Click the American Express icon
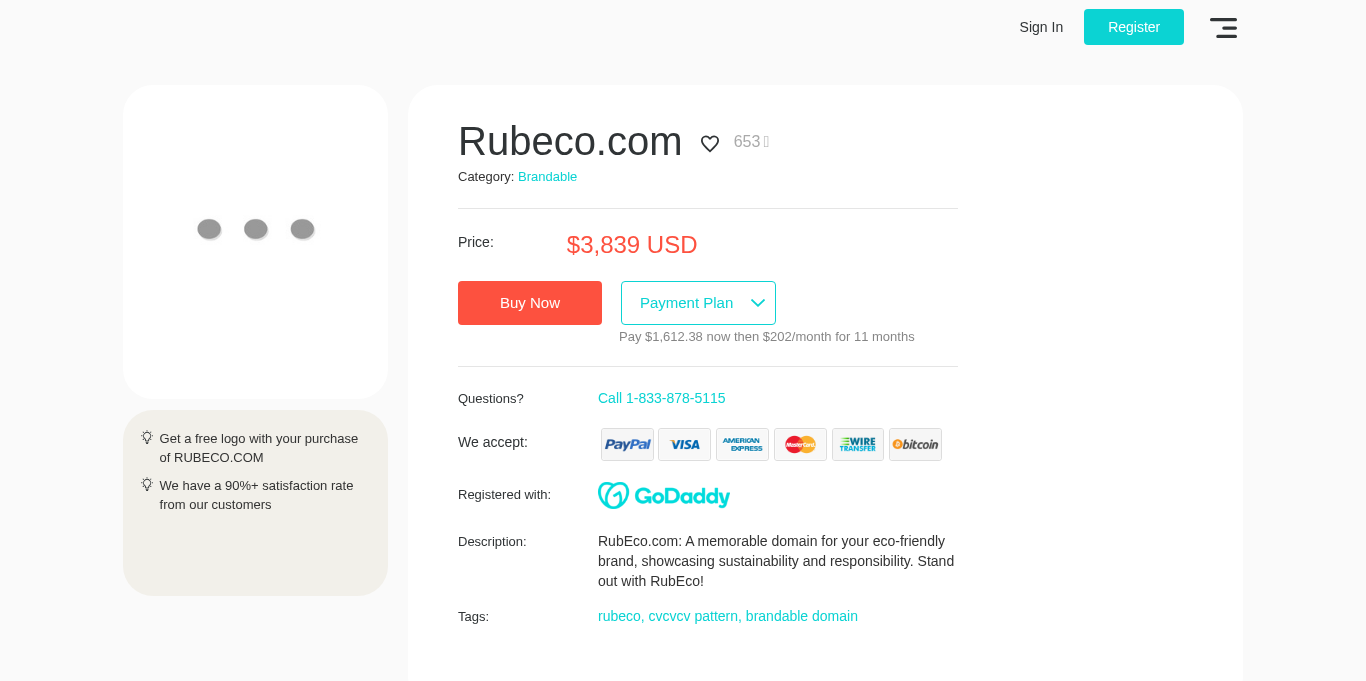 tap(742, 445)
